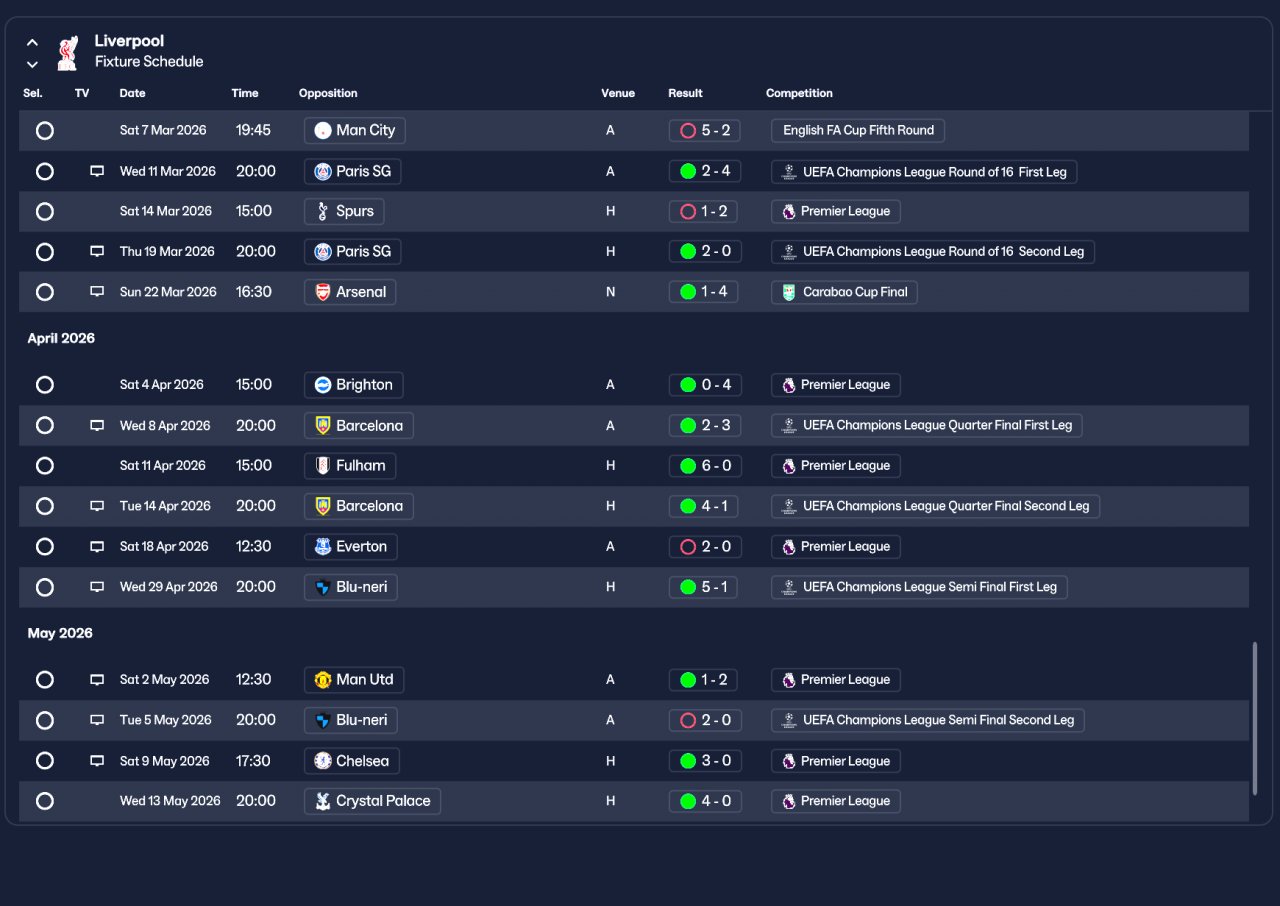Click TV icon on Arsenal fixture row
Viewport: 1280px width, 906px height.
click(x=97, y=292)
